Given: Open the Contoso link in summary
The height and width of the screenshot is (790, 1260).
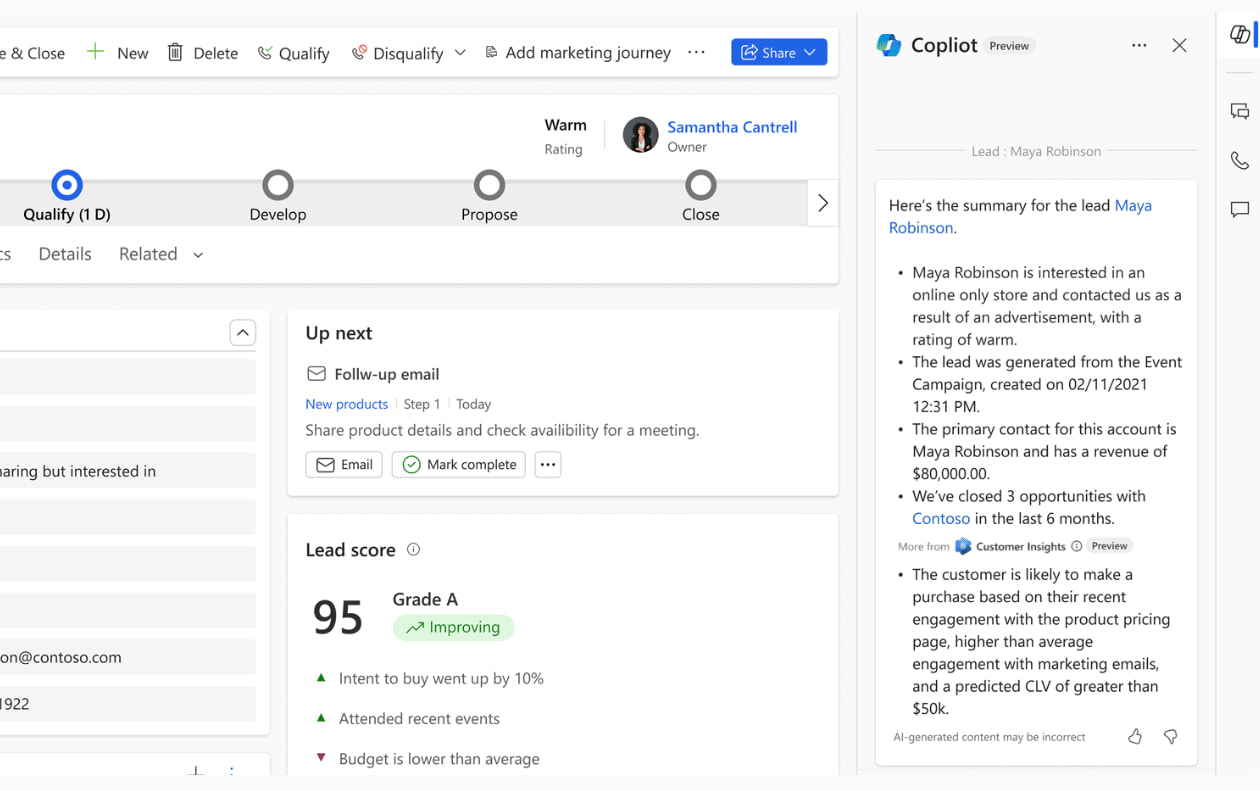Looking at the screenshot, I should point(941,518).
